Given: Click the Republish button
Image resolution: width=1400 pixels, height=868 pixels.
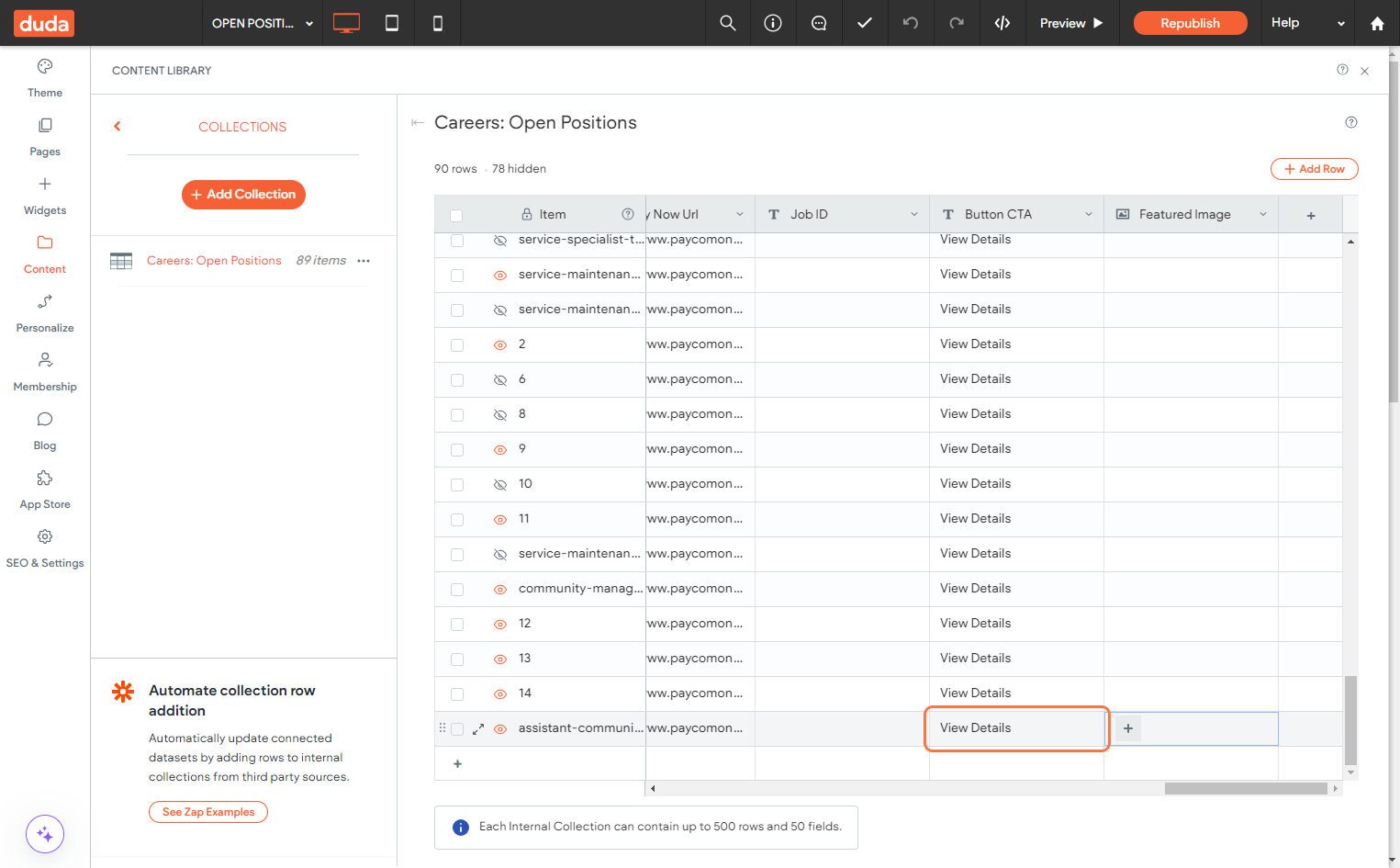Looking at the screenshot, I should (x=1190, y=23).
